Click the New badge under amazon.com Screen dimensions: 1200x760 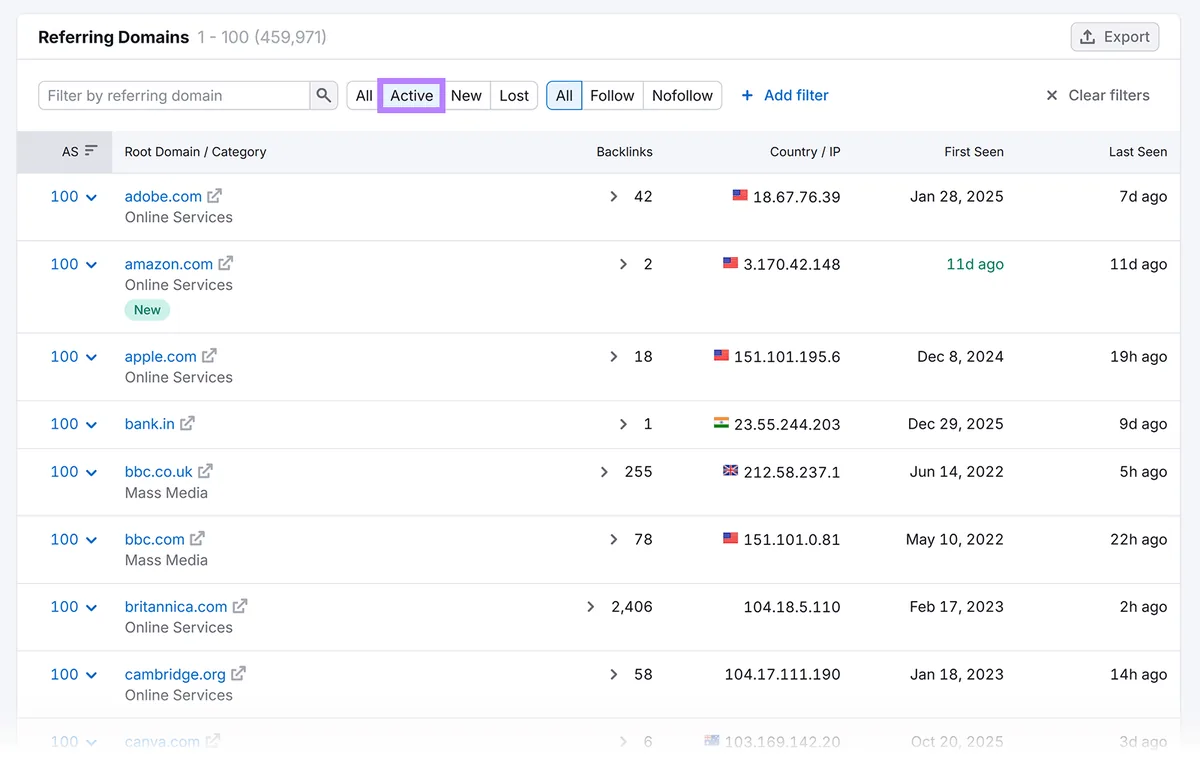pos(147,310)
